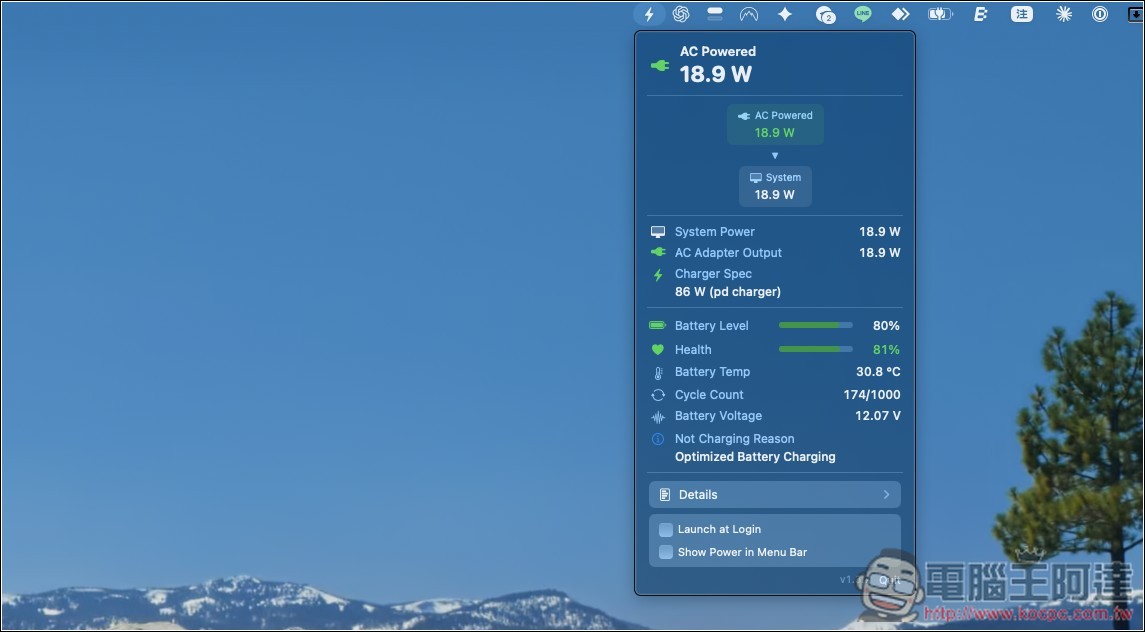1145x632 pixels.
Task: Click the System Power label
Action: (x=714, y=232)
